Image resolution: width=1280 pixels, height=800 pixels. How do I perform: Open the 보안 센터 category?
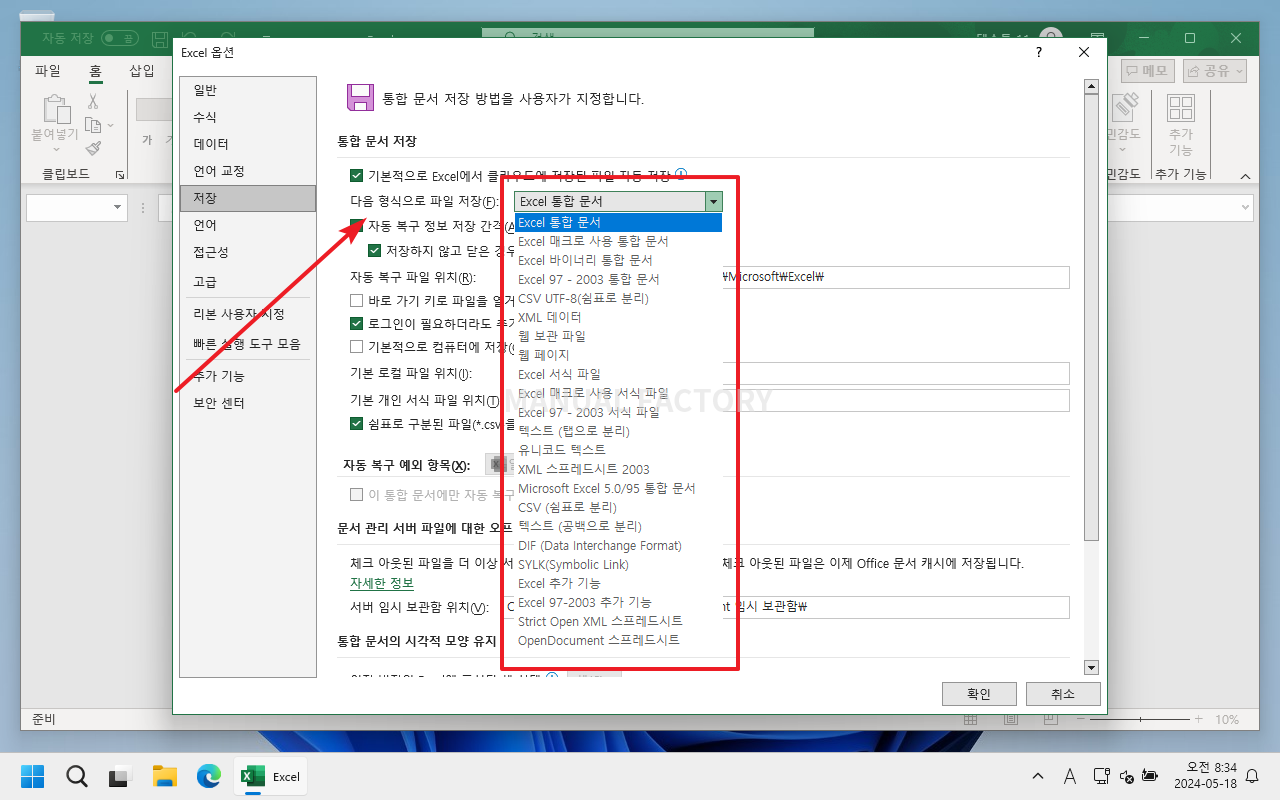click(x=248, y=403)
